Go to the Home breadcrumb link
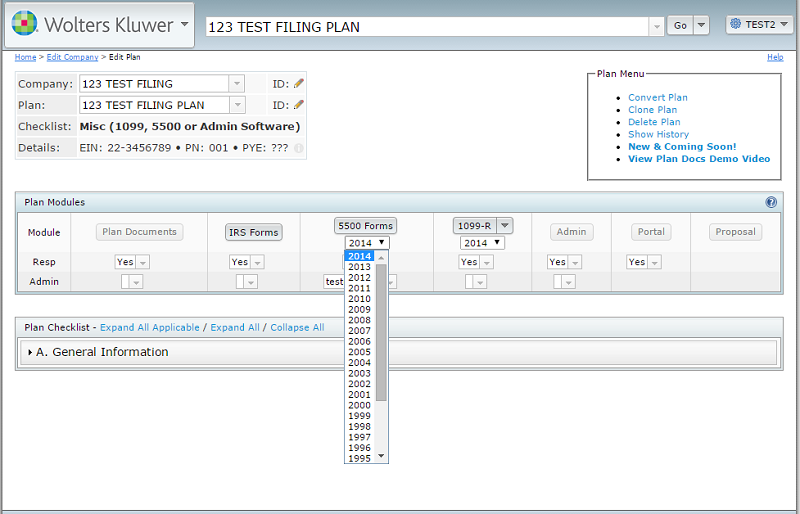 [26, 57]
